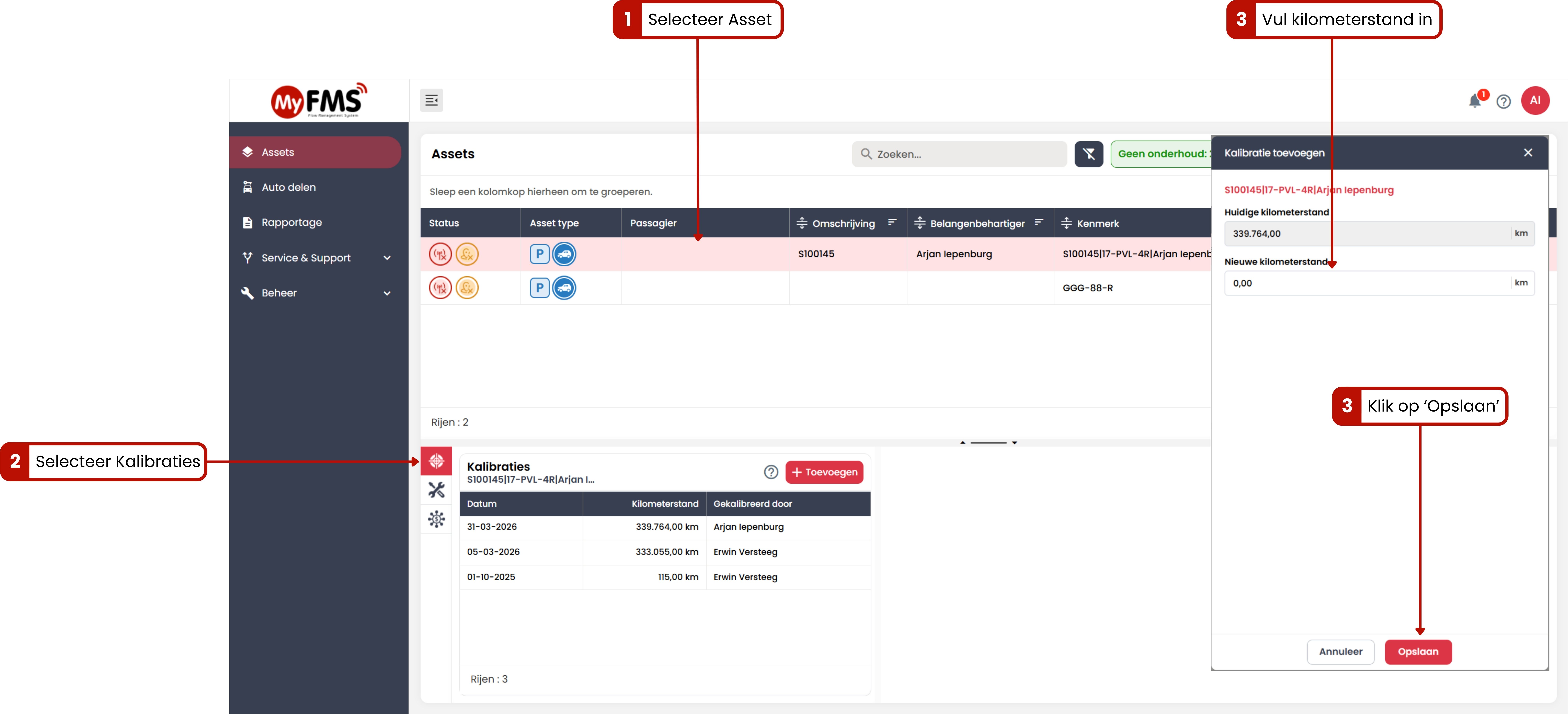Screen dimensions: 1568x714
Task: Select the 05-03-2026 calibration date
Action: pyautogui.click(x=493, y=552)
